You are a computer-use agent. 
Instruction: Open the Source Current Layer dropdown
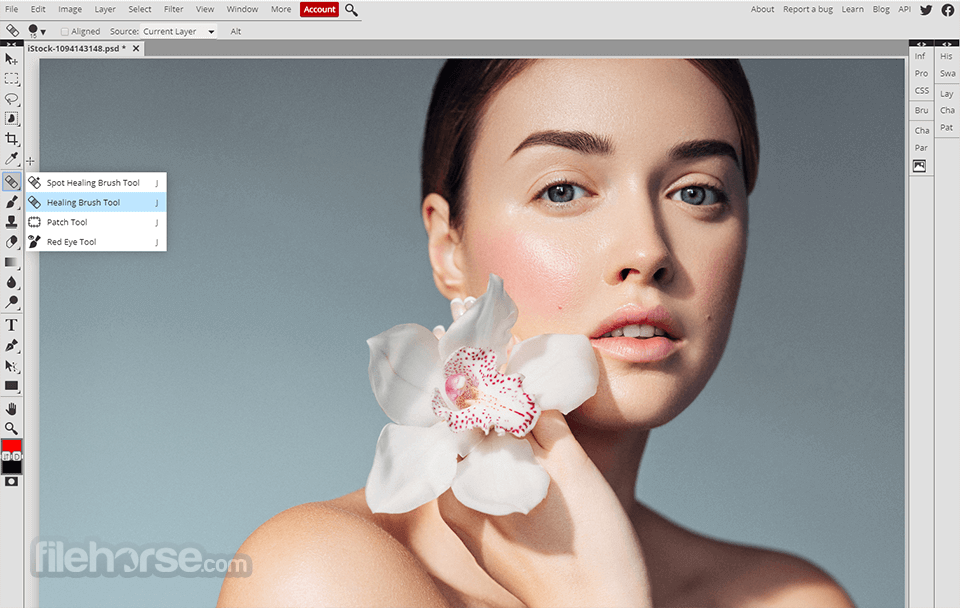(x=179, y=31)
